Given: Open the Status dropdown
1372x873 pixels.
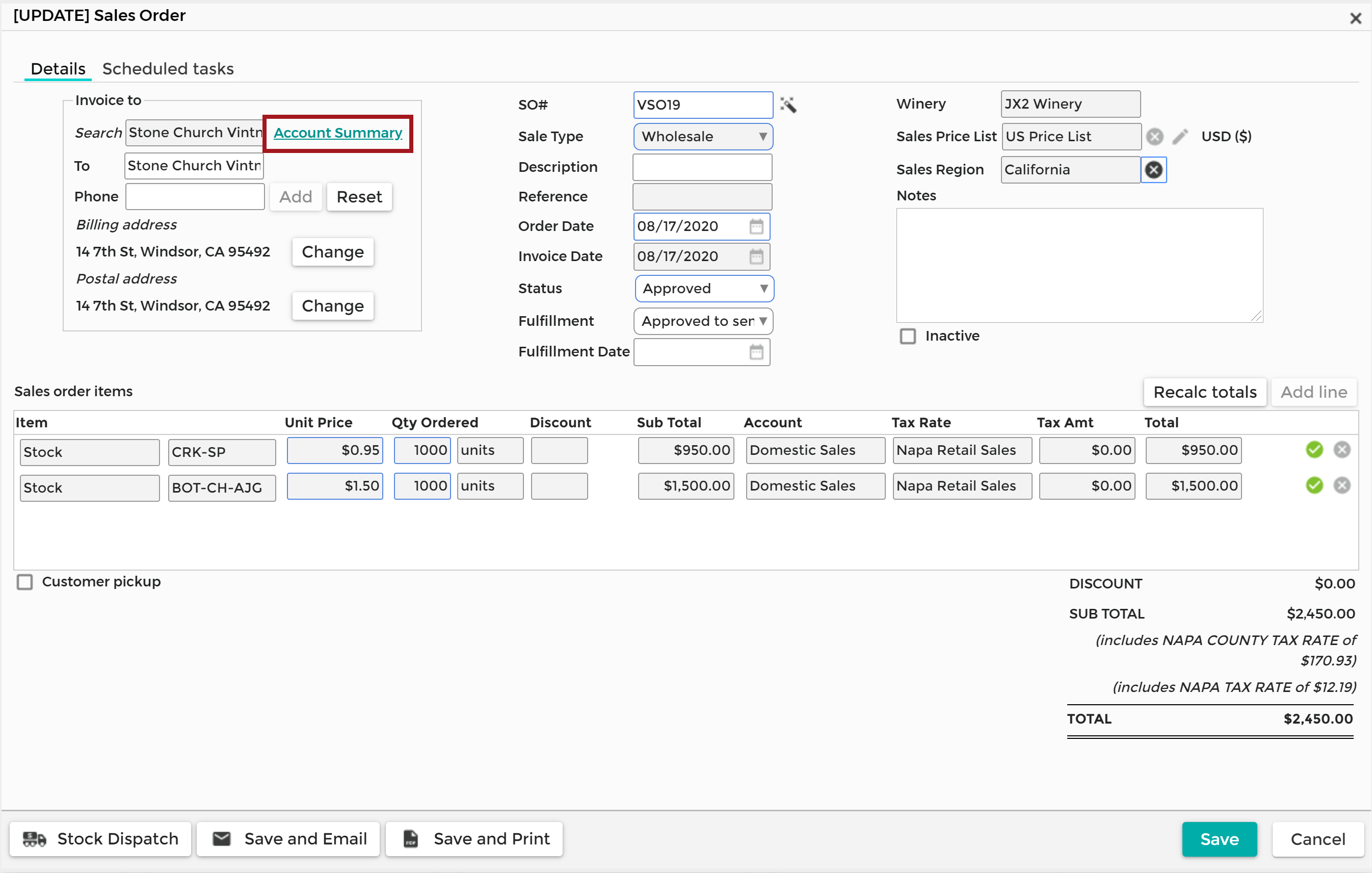Looking at the screenshot, I should [704, 289].
